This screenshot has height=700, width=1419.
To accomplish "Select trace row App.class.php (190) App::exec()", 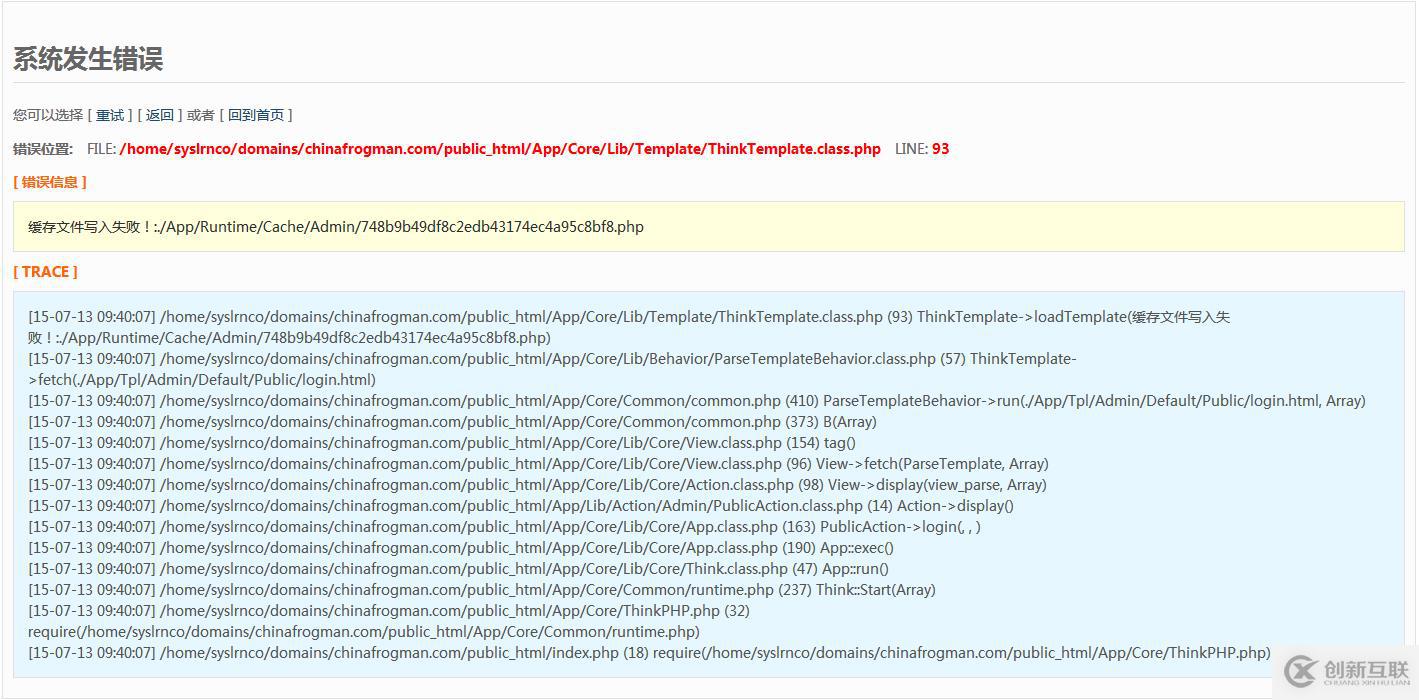I will click(461, 548).
